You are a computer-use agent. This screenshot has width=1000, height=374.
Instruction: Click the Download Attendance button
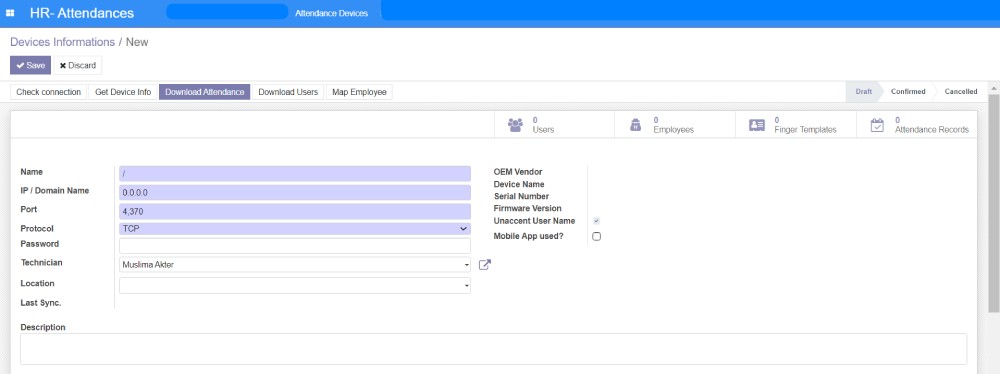[205, 92]
